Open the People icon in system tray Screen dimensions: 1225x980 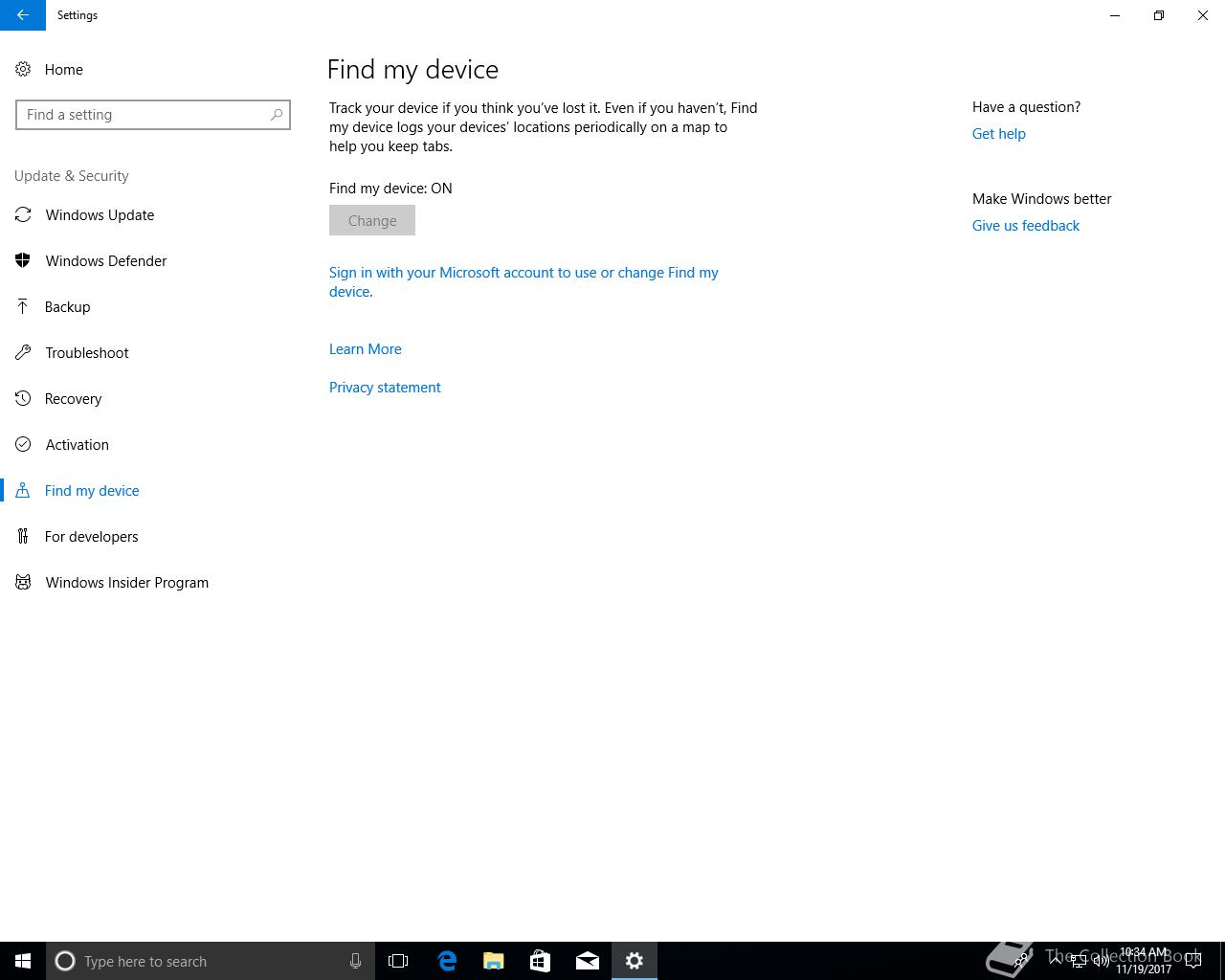point(1021,961)
